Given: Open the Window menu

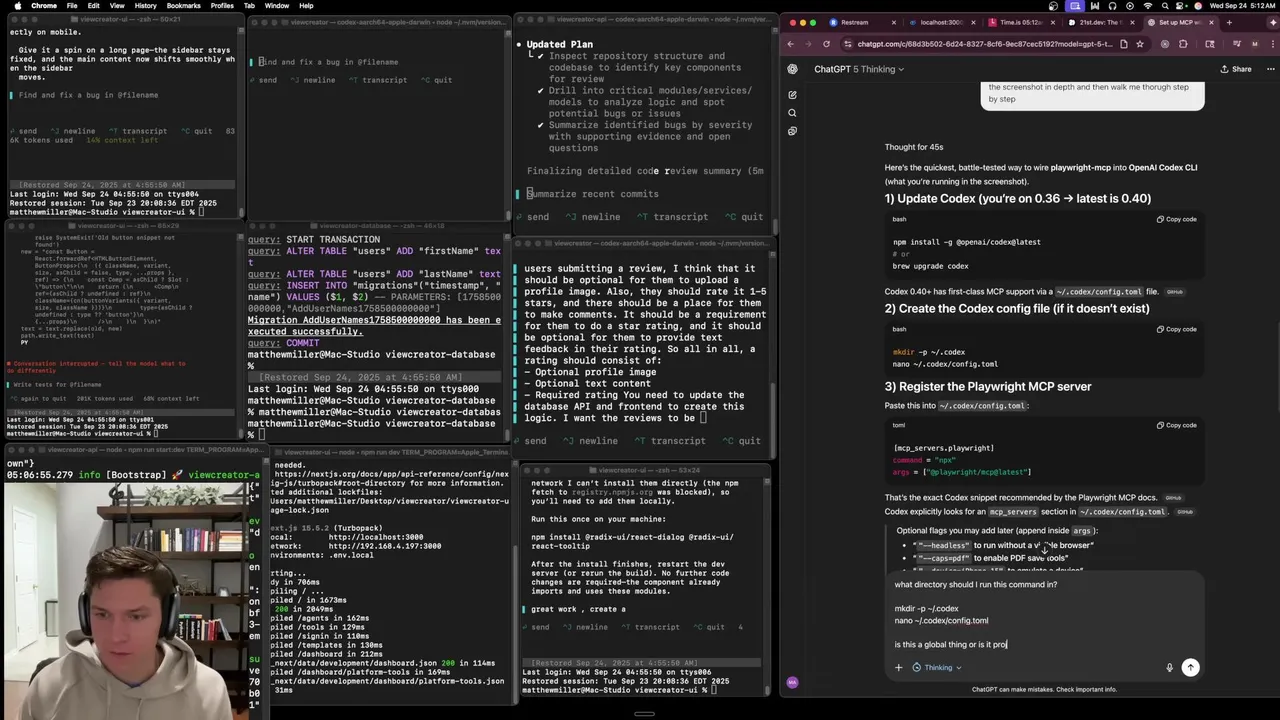Looking at the screenshot, I should click(x=277, y=6).
